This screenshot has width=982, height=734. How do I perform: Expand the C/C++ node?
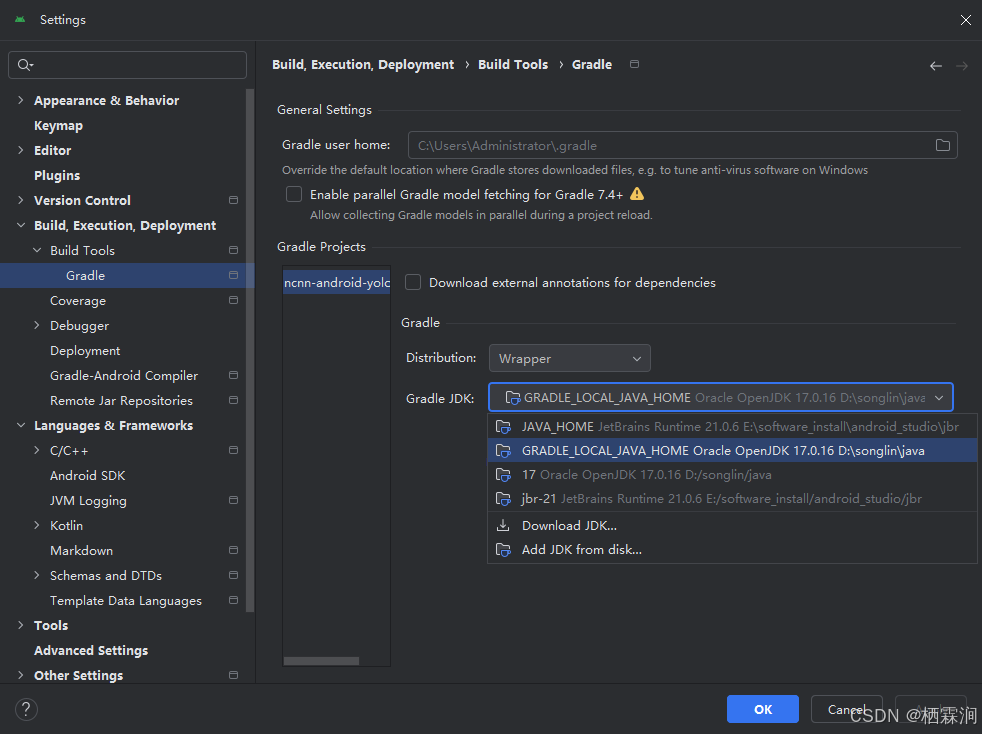pyautogui.click(x=37, y=450)
